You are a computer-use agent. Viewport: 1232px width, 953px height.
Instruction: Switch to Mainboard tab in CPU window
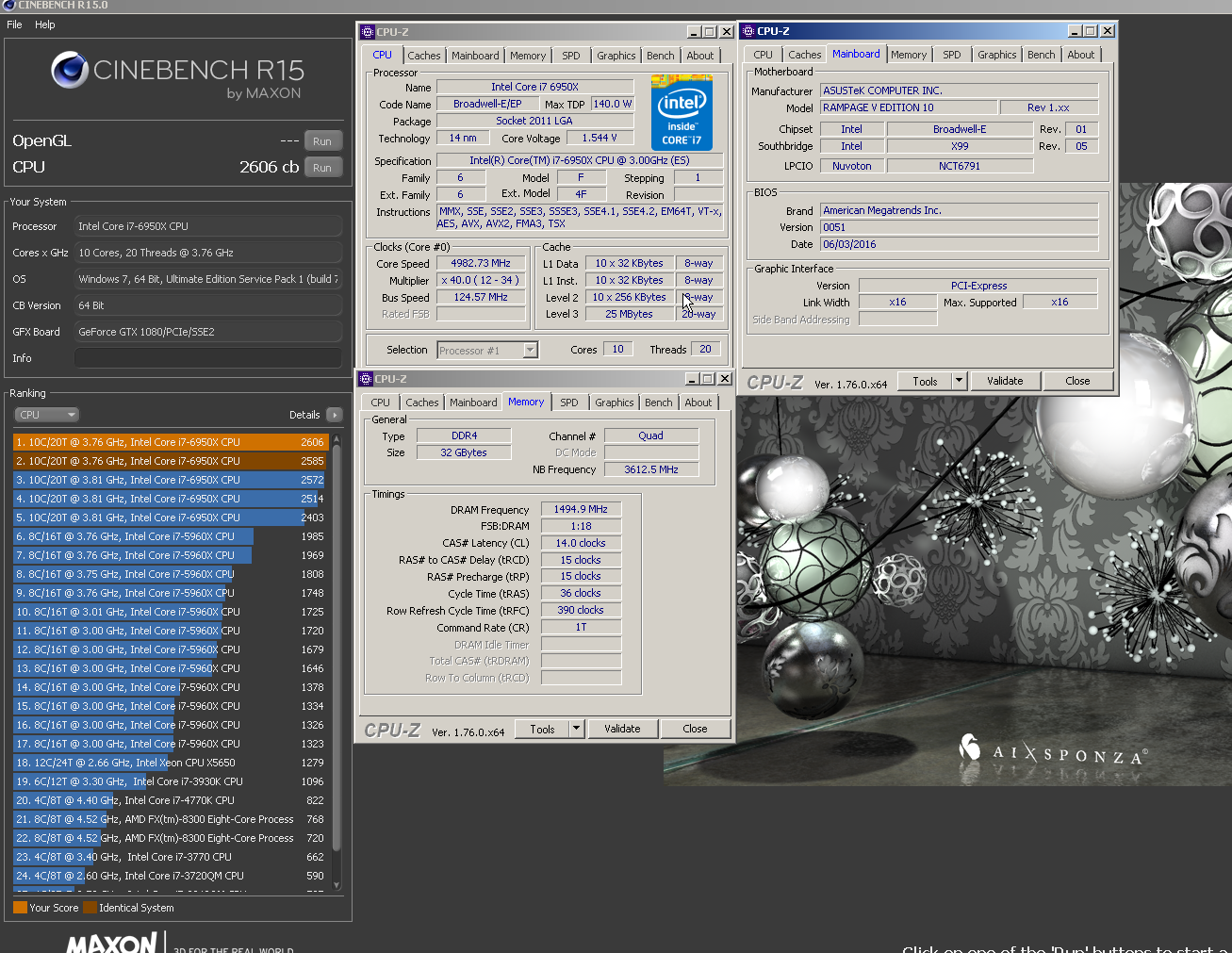[x=475, y=56]
